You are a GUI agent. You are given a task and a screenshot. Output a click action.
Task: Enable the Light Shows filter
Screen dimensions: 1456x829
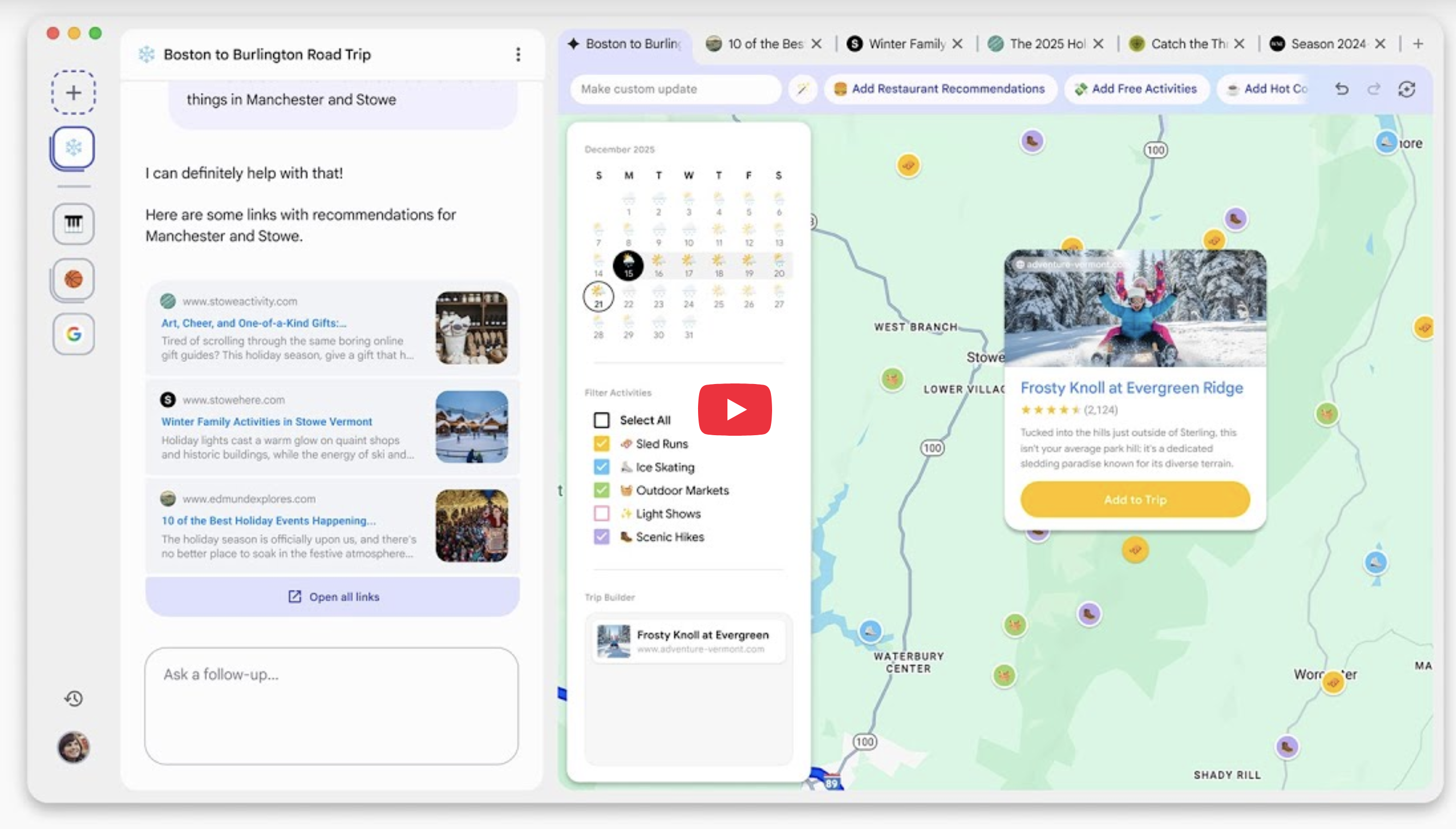click(x=601, y=514)
